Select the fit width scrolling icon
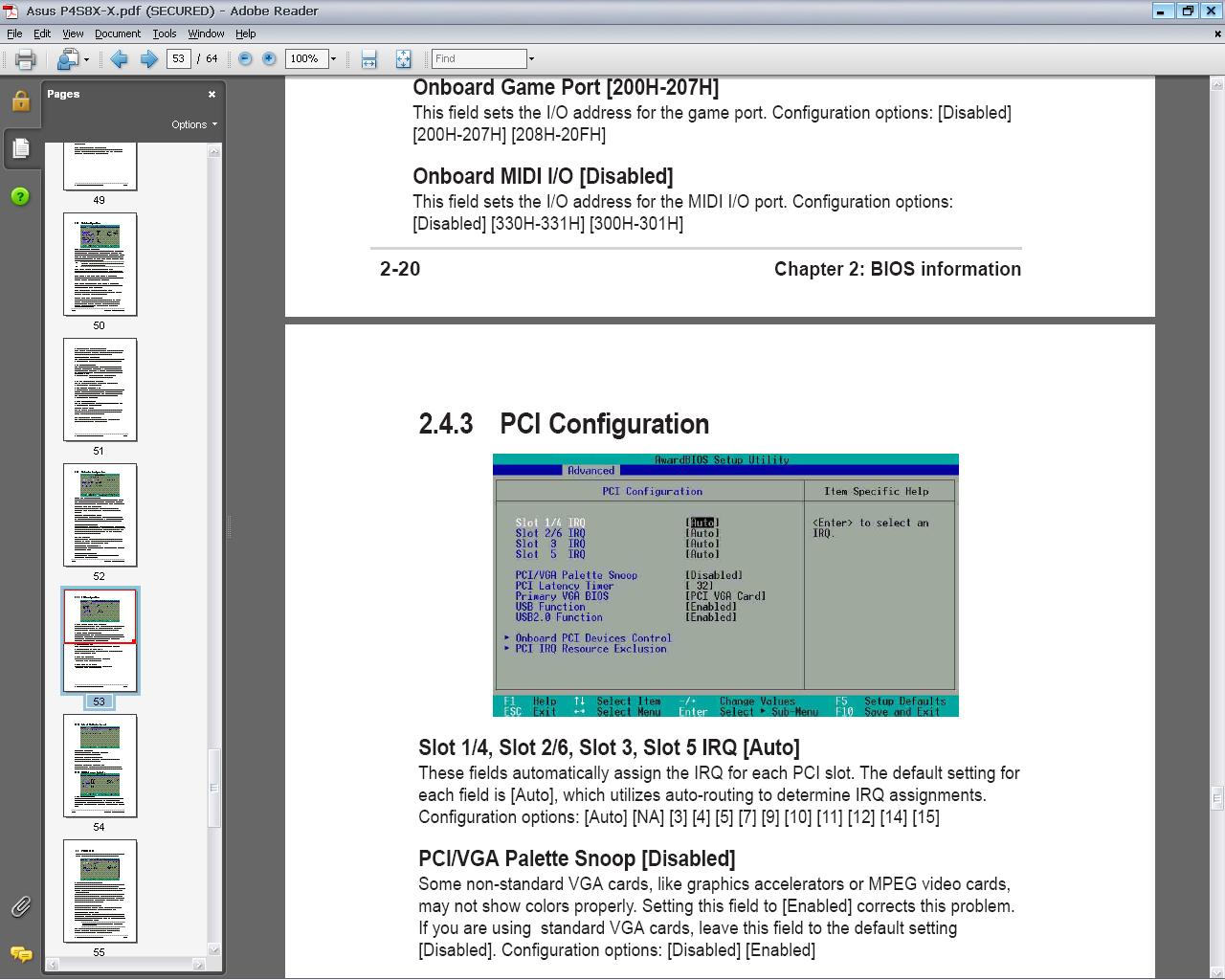The width and height of the screenshot is (1225, 980). tap(369, 59)
